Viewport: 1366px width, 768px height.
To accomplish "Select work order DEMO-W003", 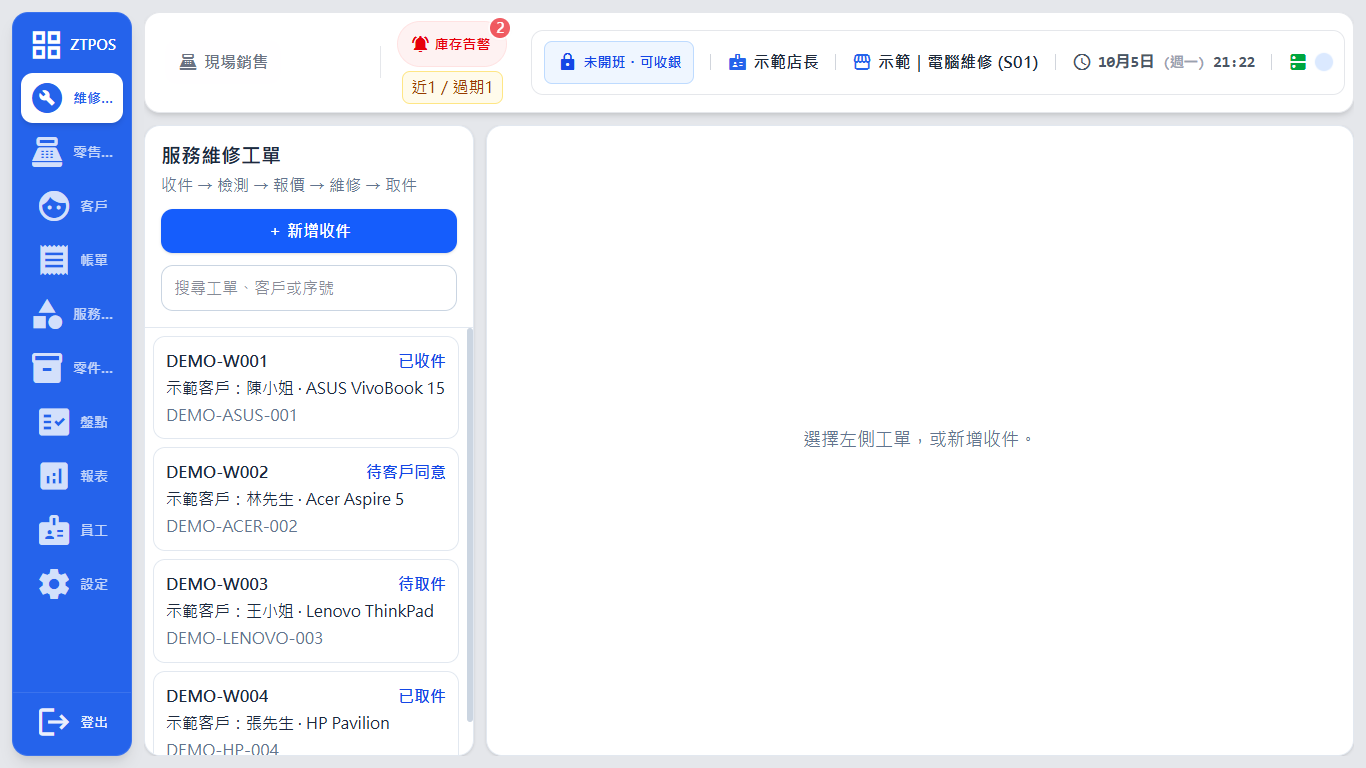I will click(306, 611).
